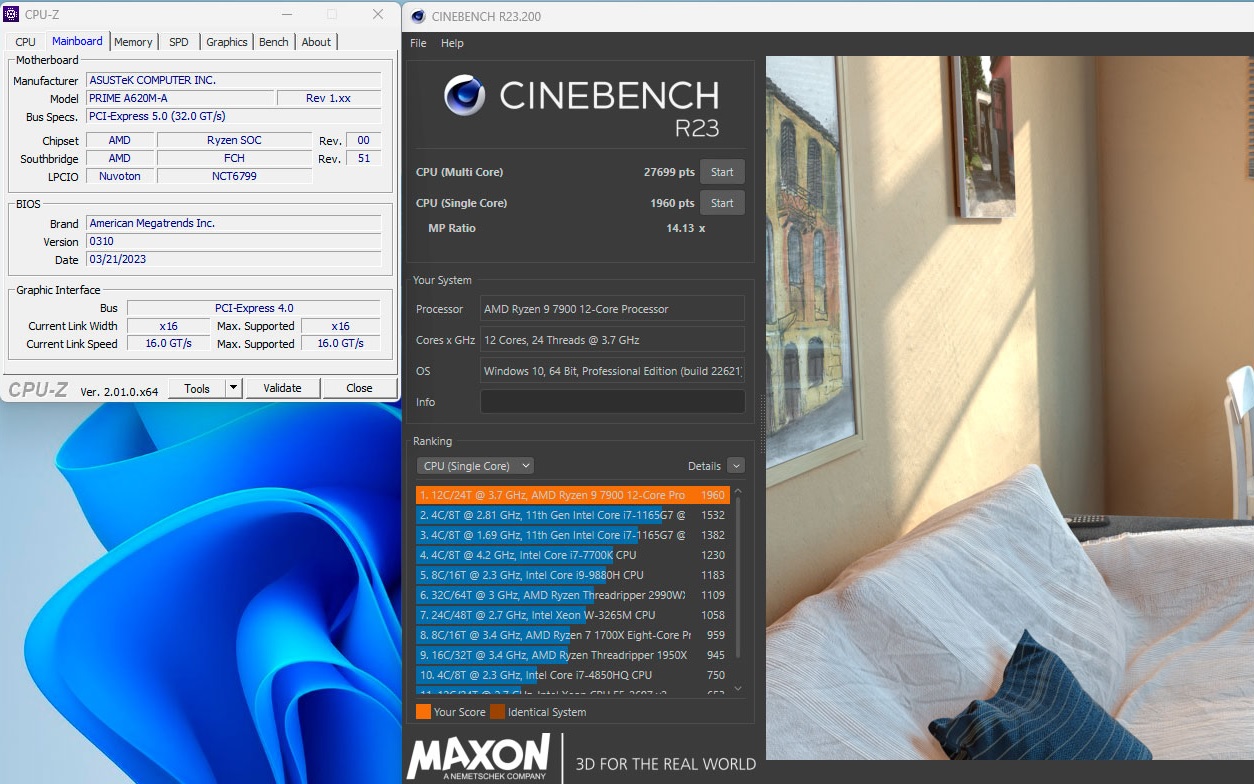The image size is (1254, 784).
Task: Select the Ryzen 7 1700X ranking row
Action: (573, 635)
